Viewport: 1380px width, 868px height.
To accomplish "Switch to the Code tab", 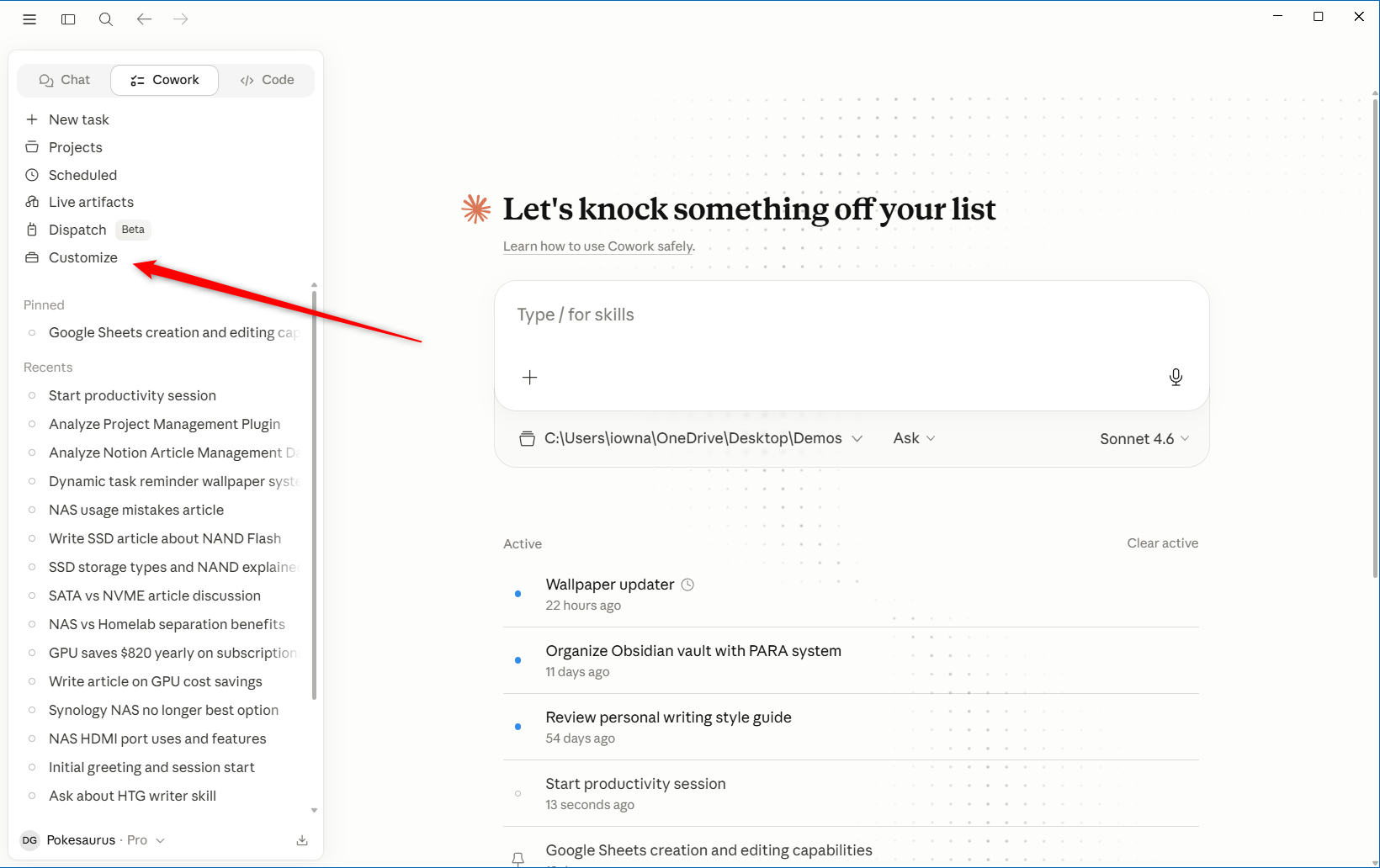I will (267, 80).
